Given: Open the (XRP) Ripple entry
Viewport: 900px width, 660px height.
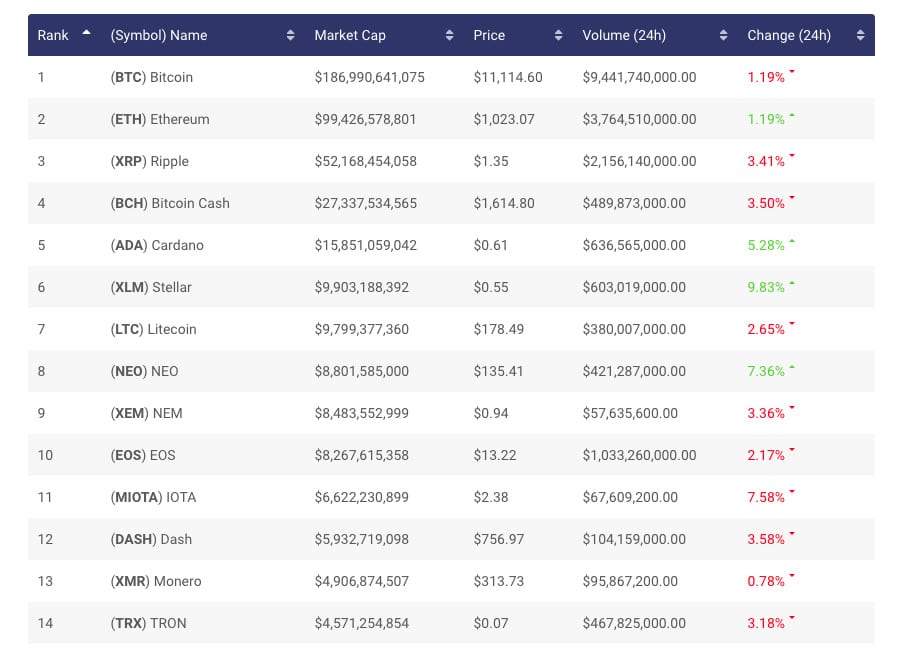Looking at the screenshot, I should click(149, 161).
